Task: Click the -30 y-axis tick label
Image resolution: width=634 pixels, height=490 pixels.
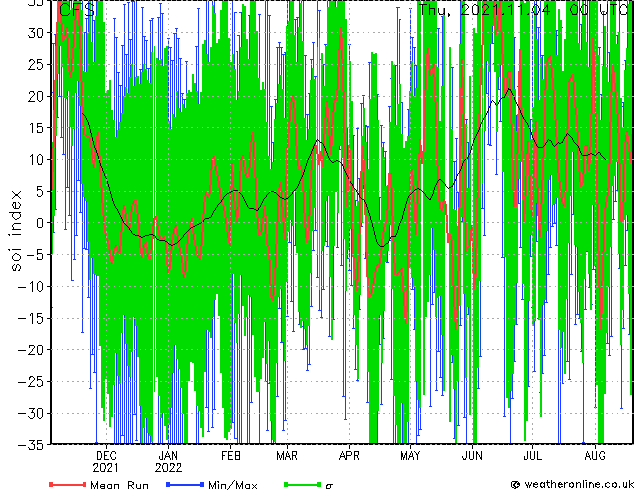Action: coord(32,413)
